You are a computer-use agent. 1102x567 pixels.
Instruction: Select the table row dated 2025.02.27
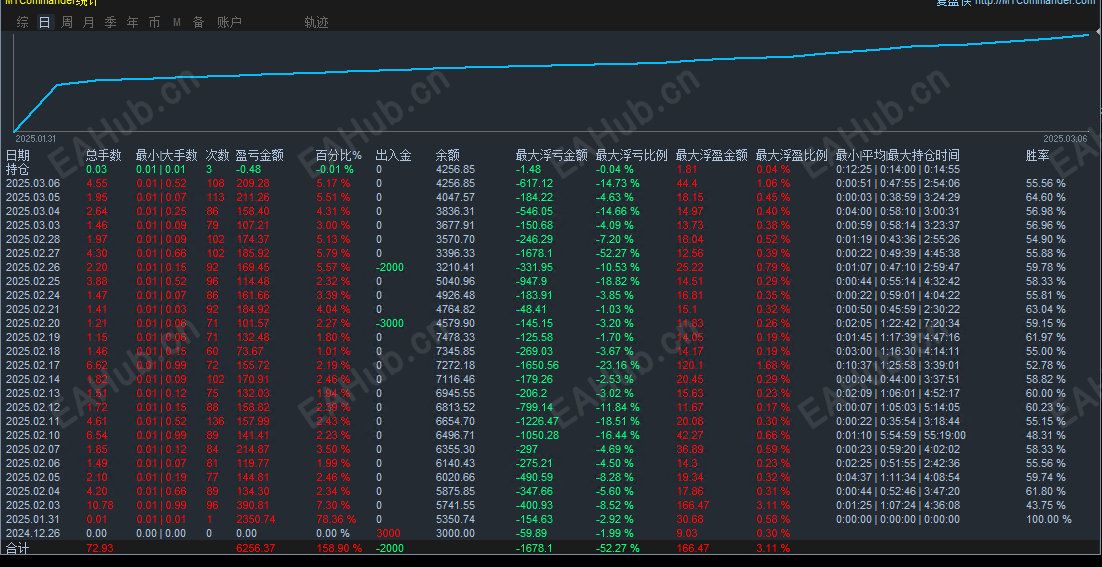pyautogui.click(x=551, y=253)
